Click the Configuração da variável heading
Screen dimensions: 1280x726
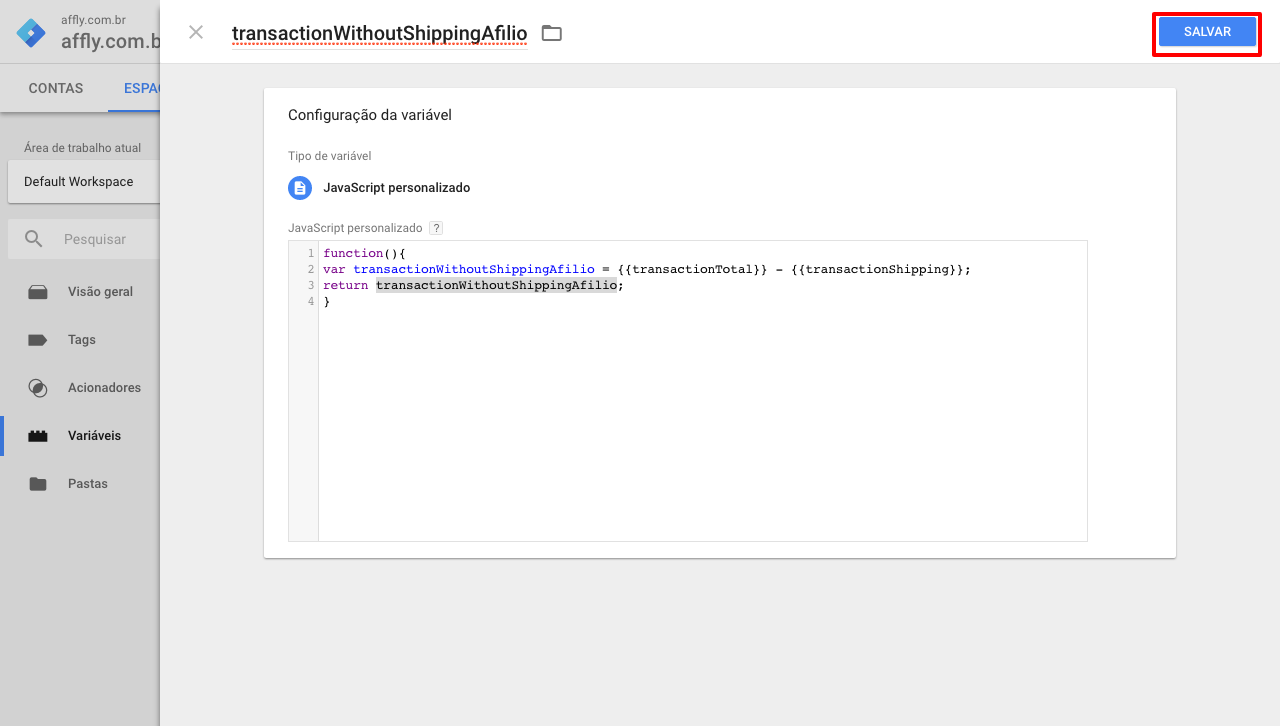(x=370, y=115)
